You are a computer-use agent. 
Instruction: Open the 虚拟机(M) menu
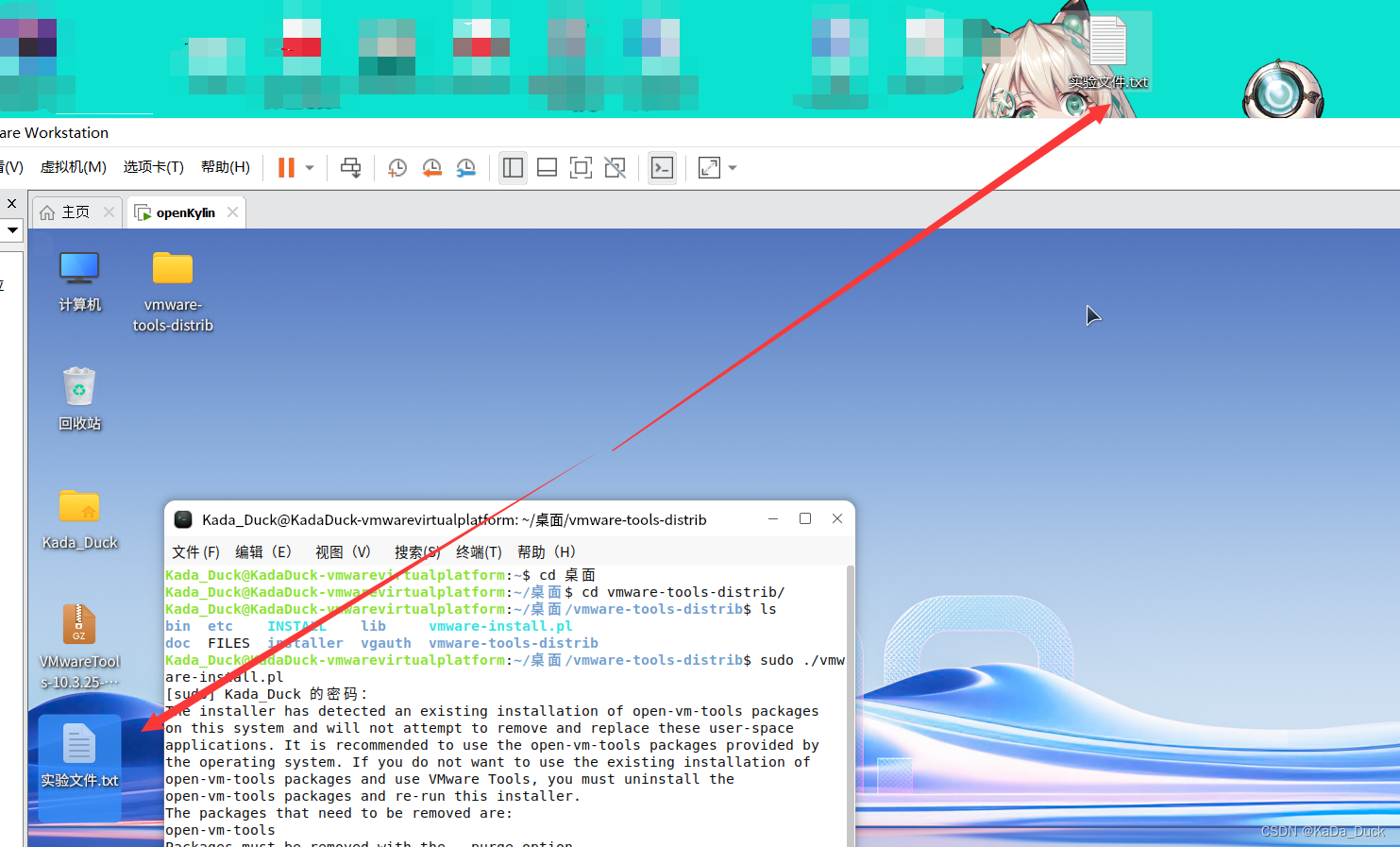point(73,167)
